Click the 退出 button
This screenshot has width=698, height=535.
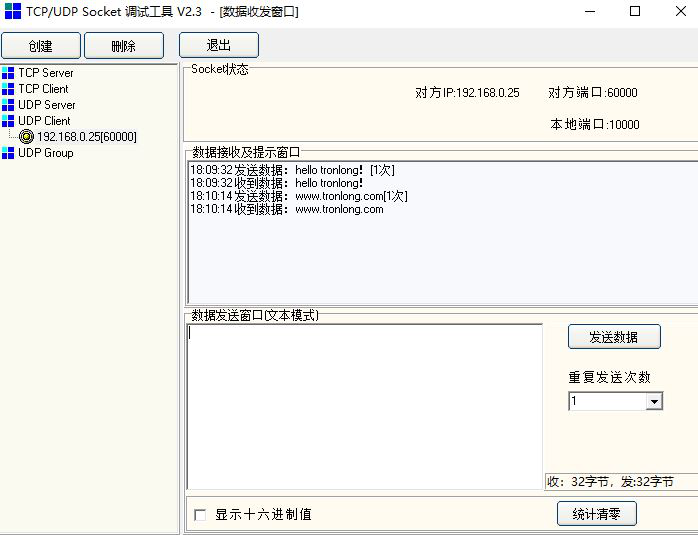pyautogui.click(x=218, y=45)
